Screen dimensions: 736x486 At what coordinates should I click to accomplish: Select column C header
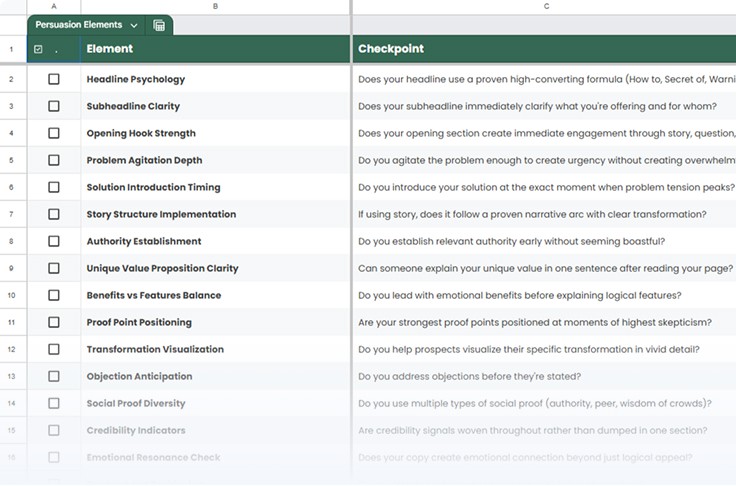(544, 7)
